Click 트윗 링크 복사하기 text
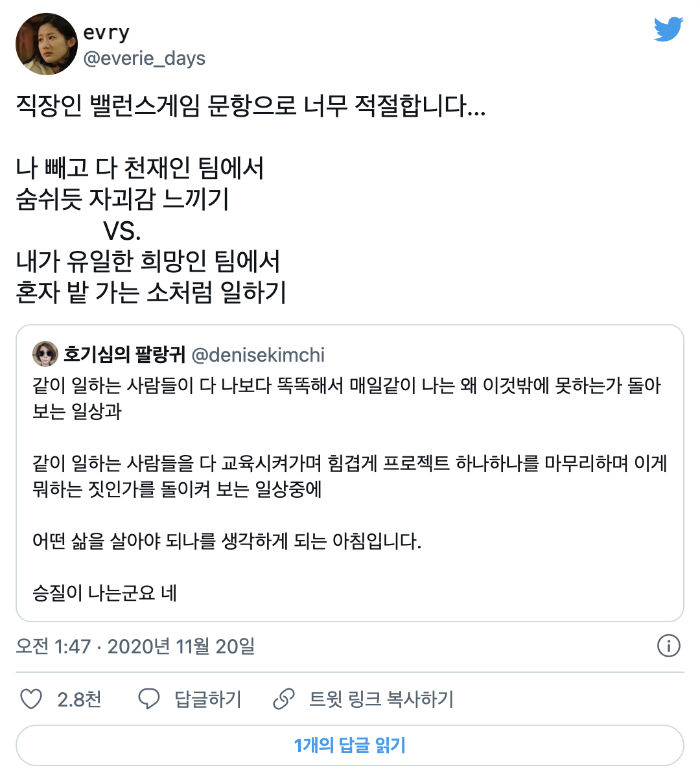The image size is (700, 783). point(381,699)
